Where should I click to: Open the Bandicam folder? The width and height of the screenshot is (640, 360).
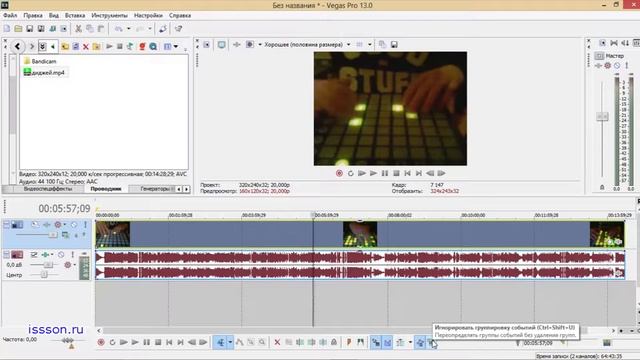(x=40, y=61)
